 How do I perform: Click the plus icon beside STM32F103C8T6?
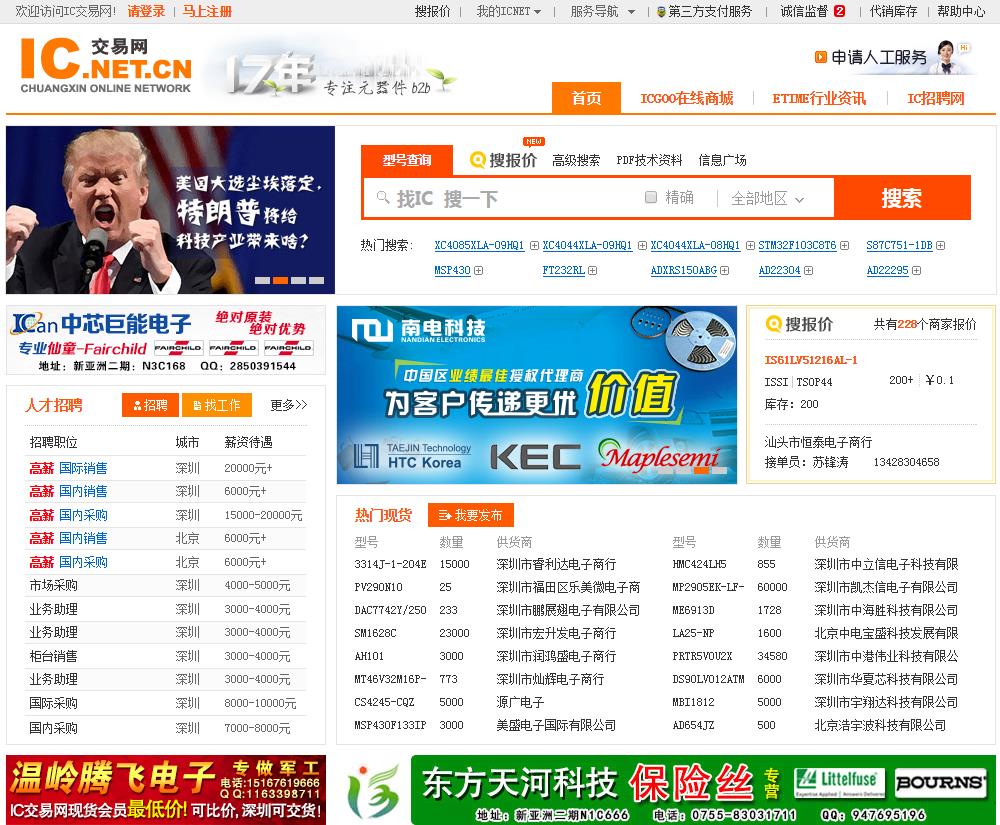[844, 245]
